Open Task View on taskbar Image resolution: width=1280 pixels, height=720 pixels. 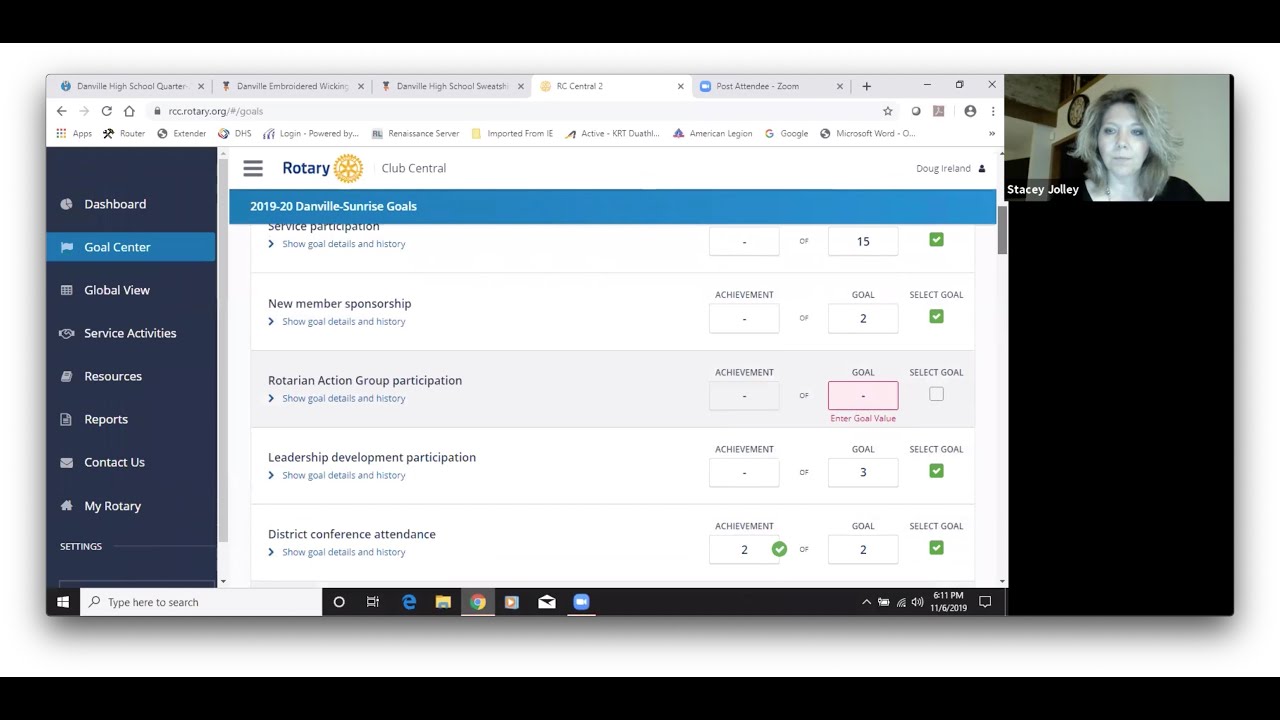tap(373, 602)
